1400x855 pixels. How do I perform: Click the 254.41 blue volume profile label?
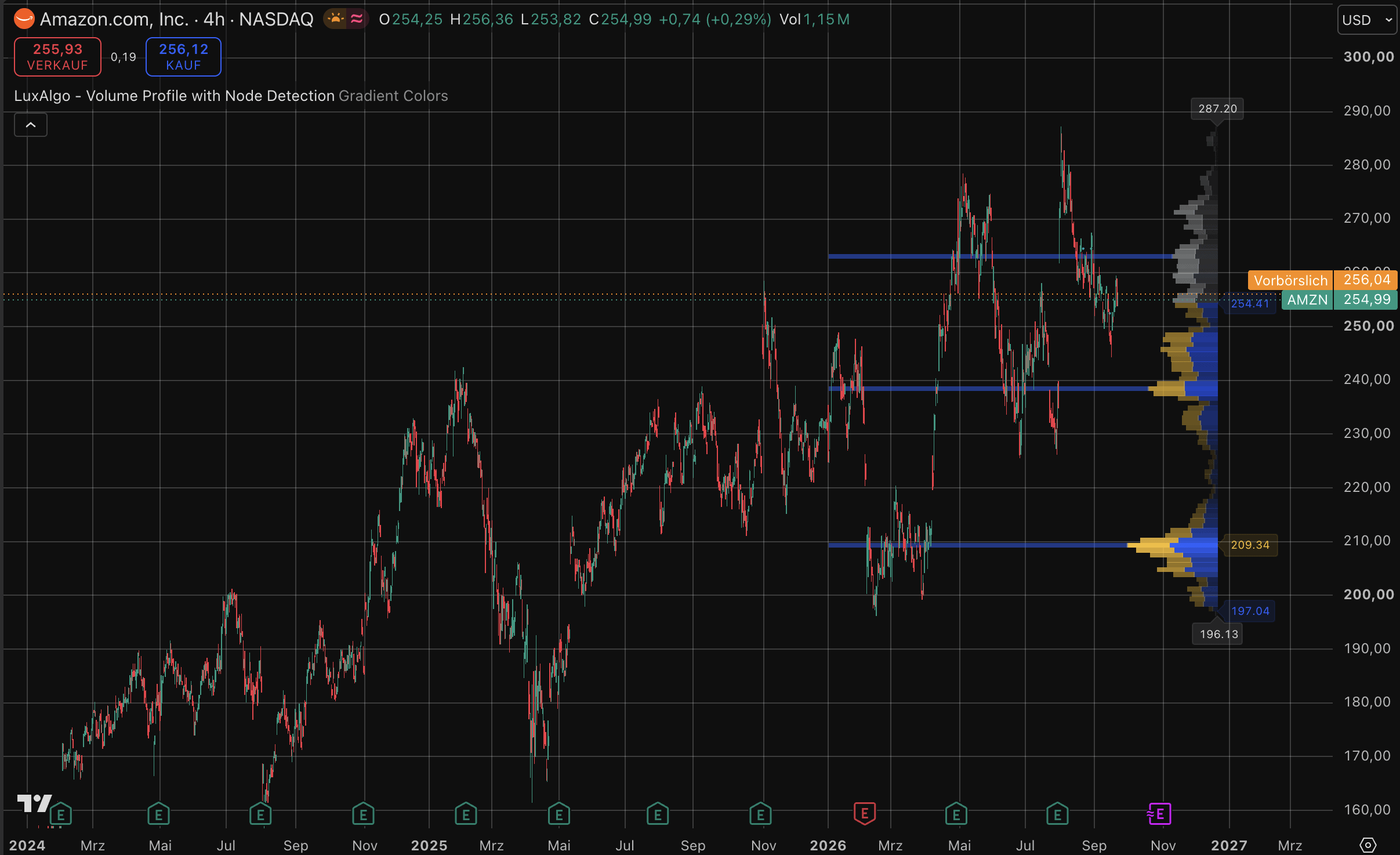(x=1250, y=303)
